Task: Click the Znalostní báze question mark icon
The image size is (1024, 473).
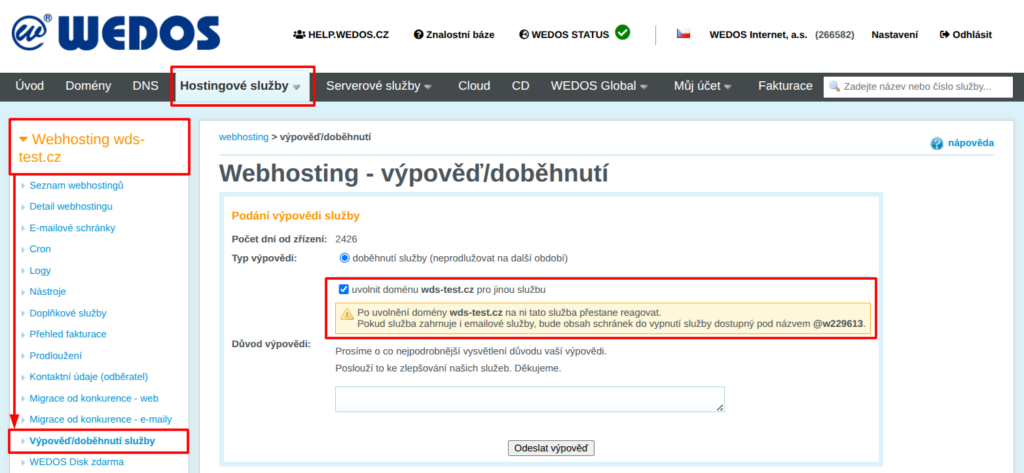Action: point(419,35)
